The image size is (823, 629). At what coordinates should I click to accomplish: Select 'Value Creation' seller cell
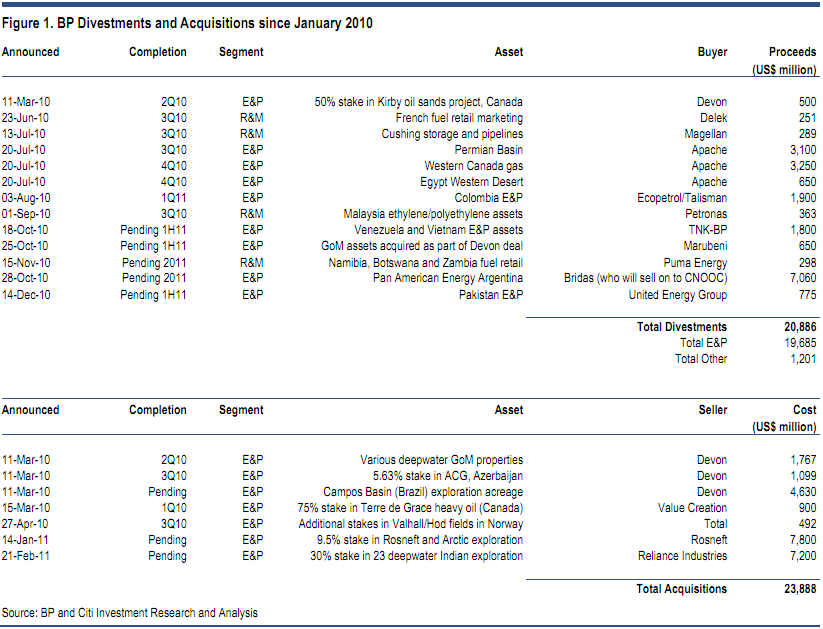tap(692, 508)
